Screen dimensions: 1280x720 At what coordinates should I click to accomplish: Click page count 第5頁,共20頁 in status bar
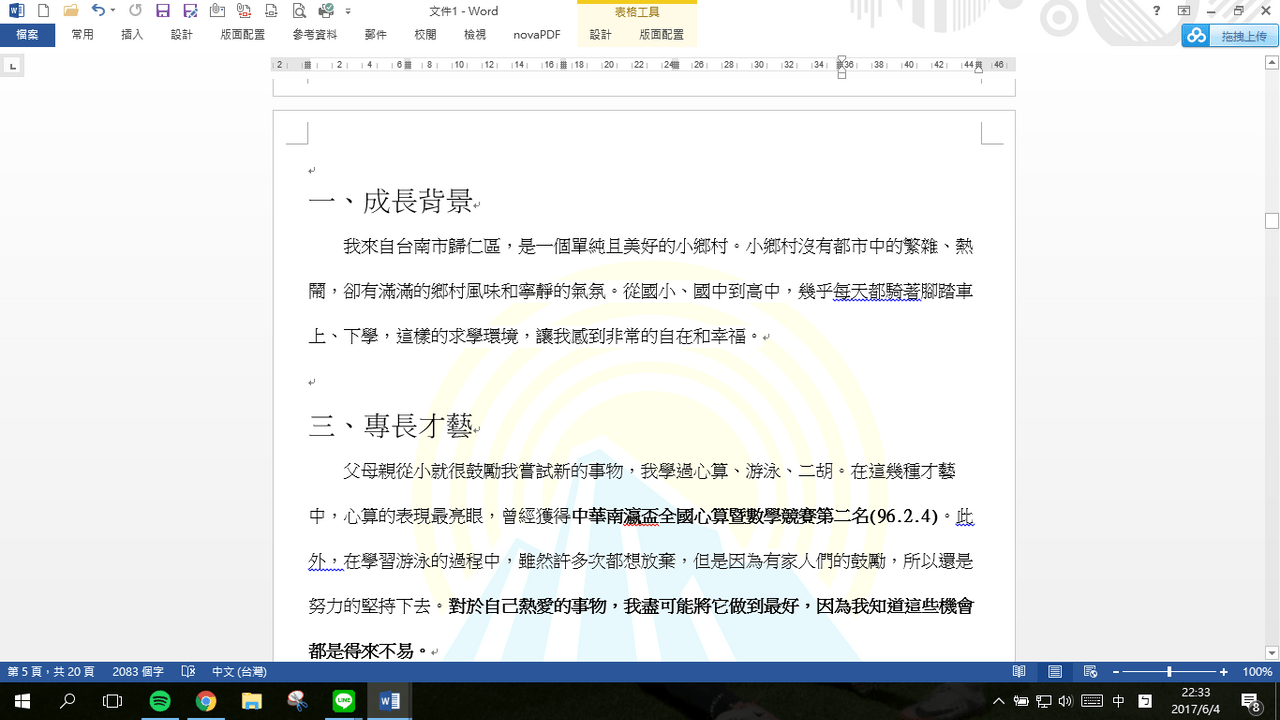click(x=50, y=672)
